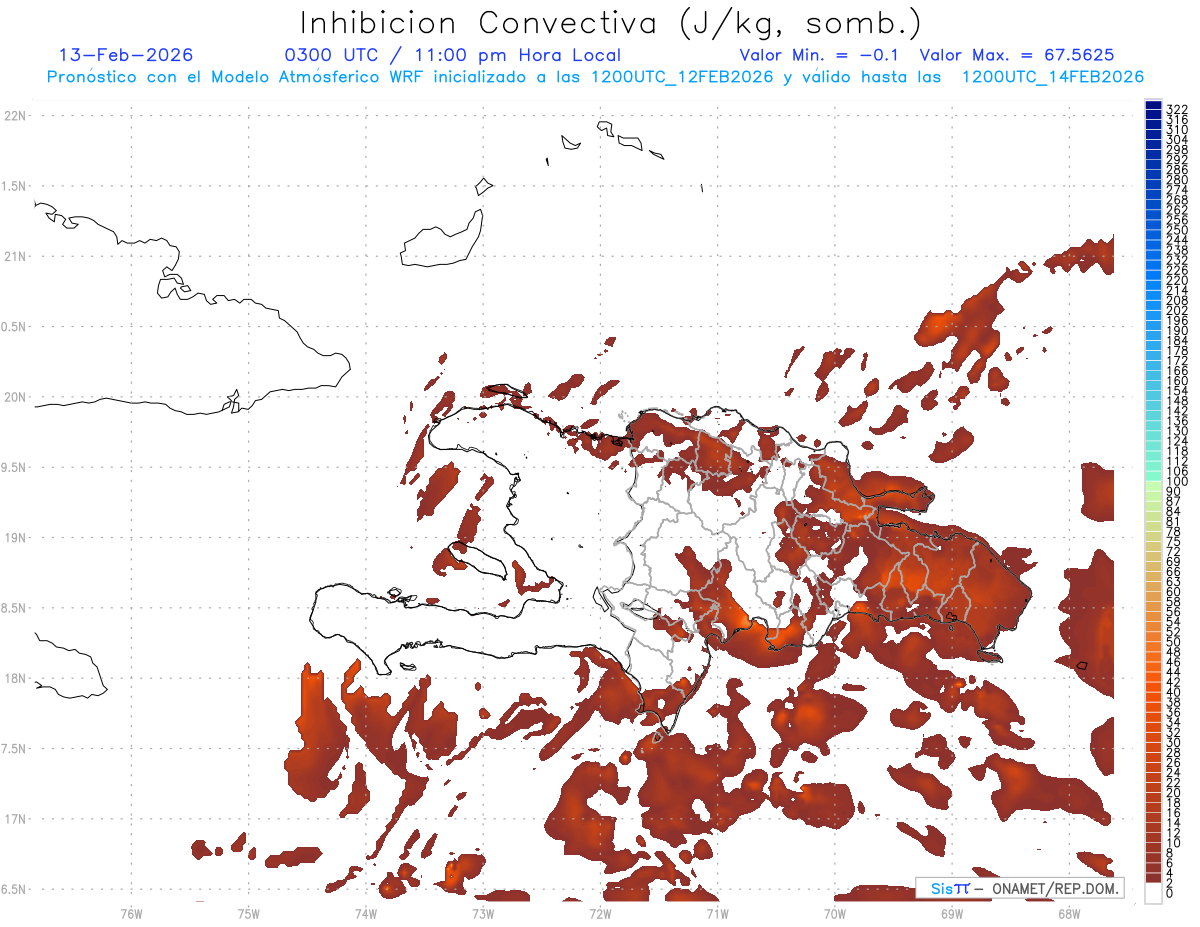Click the '20N' latitude label
Viewport: 1200px width, 927px height.
[x=16, y=397]
